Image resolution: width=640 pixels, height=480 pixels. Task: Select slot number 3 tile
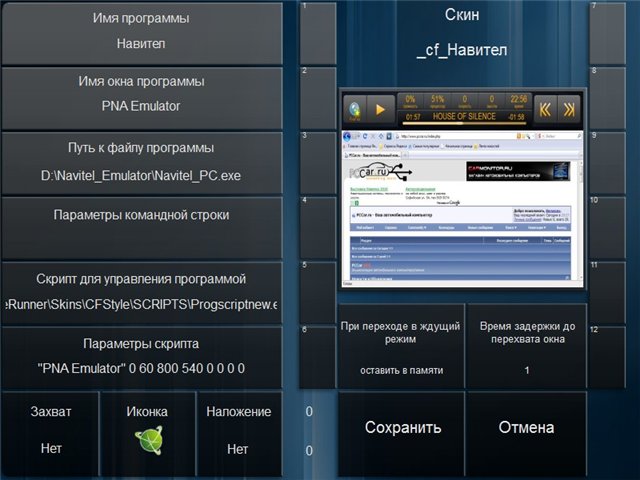pyautogui.click(x=317, y=162)
